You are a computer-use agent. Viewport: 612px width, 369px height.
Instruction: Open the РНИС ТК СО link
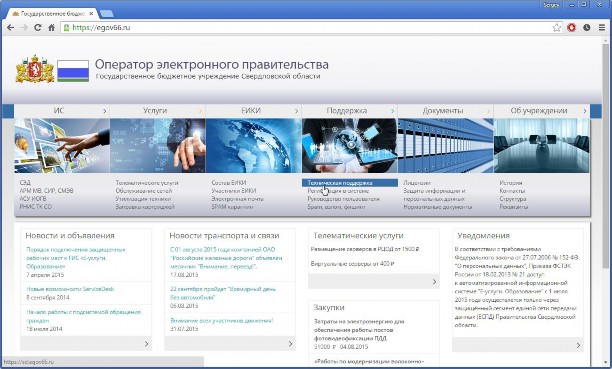coord(36,207)
